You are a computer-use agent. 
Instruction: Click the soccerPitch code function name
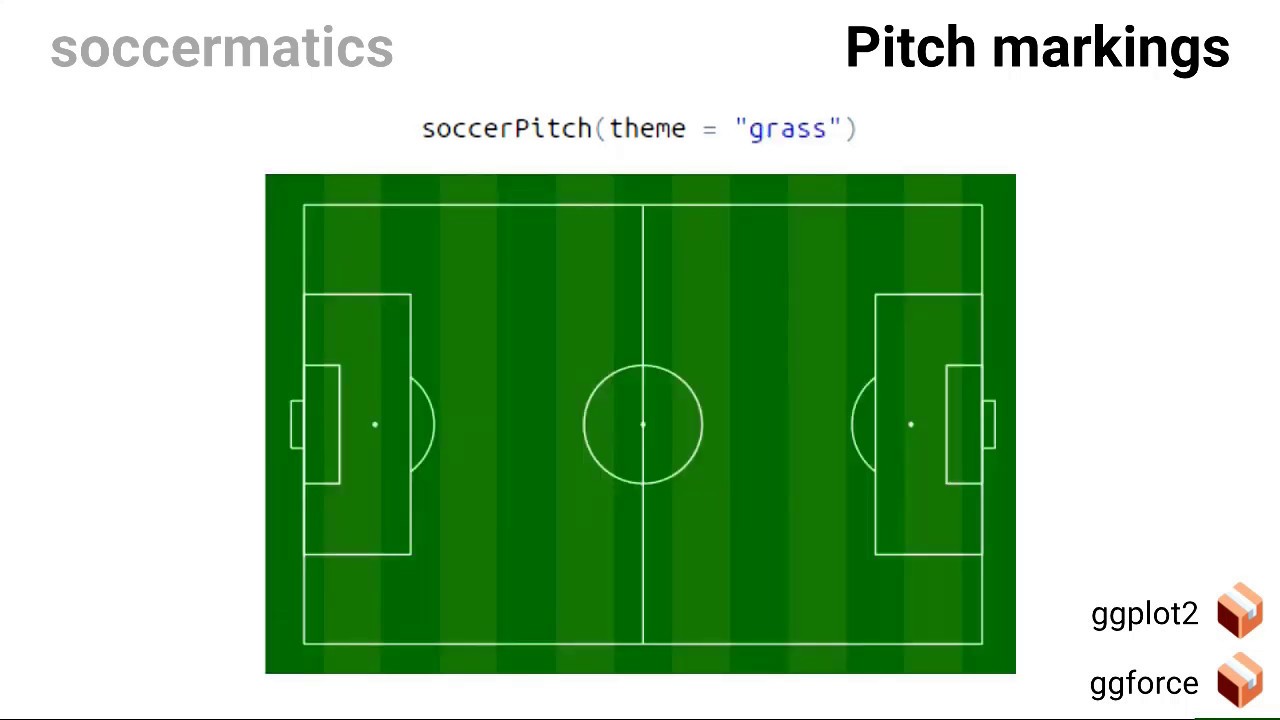pos(506,129)
